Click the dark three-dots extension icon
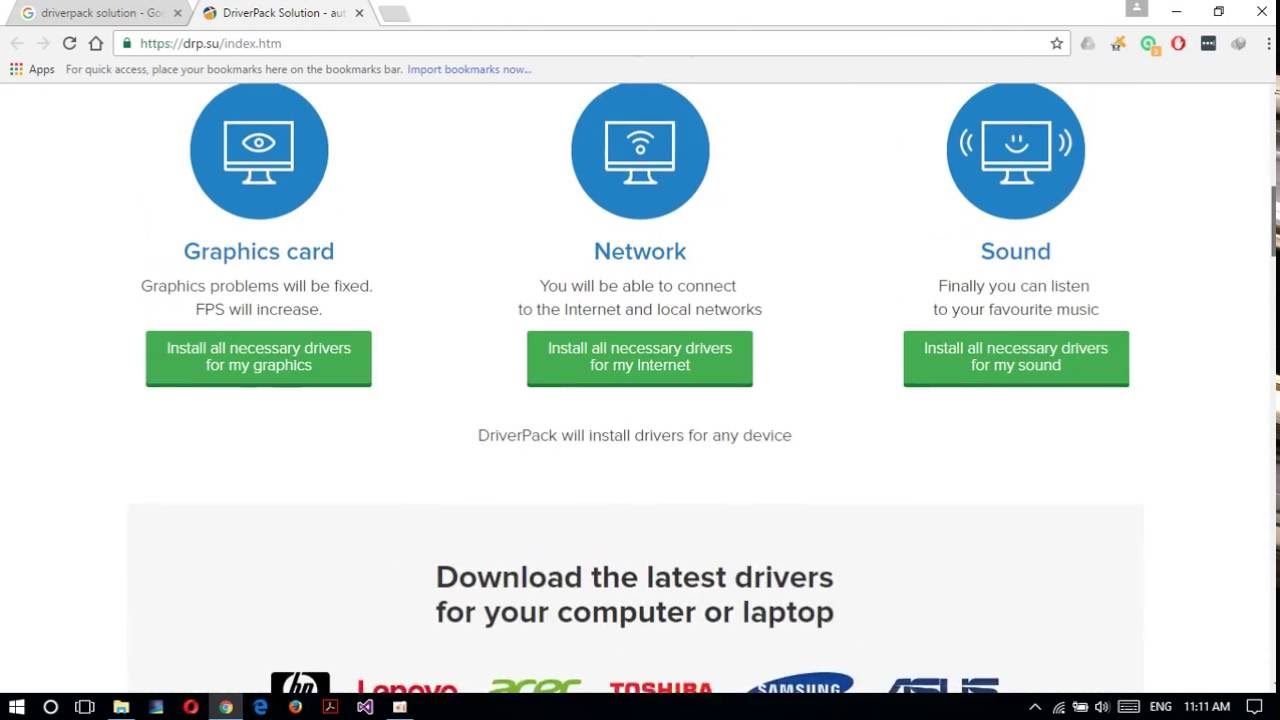The width and height of the screenshot is (1280, 720). pyautogui.click(x=1208, y=43)
